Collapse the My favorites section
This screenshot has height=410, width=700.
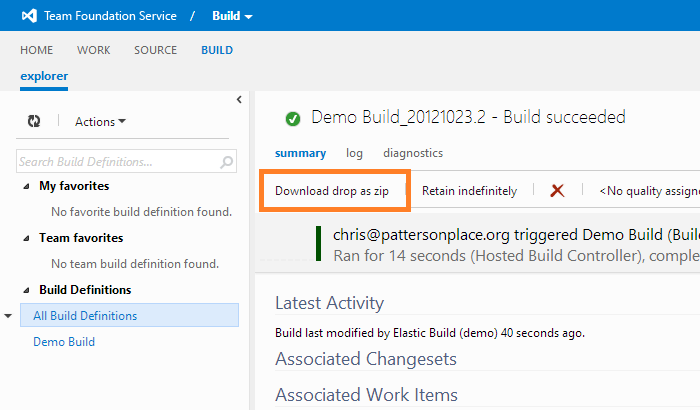(x=26, y=186)
